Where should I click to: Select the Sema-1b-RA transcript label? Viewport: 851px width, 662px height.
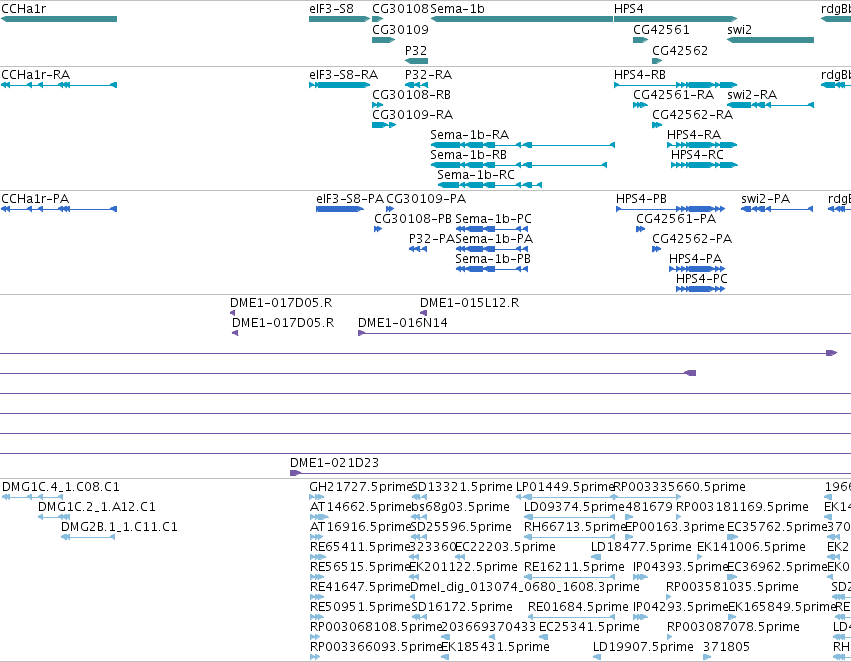469,135
